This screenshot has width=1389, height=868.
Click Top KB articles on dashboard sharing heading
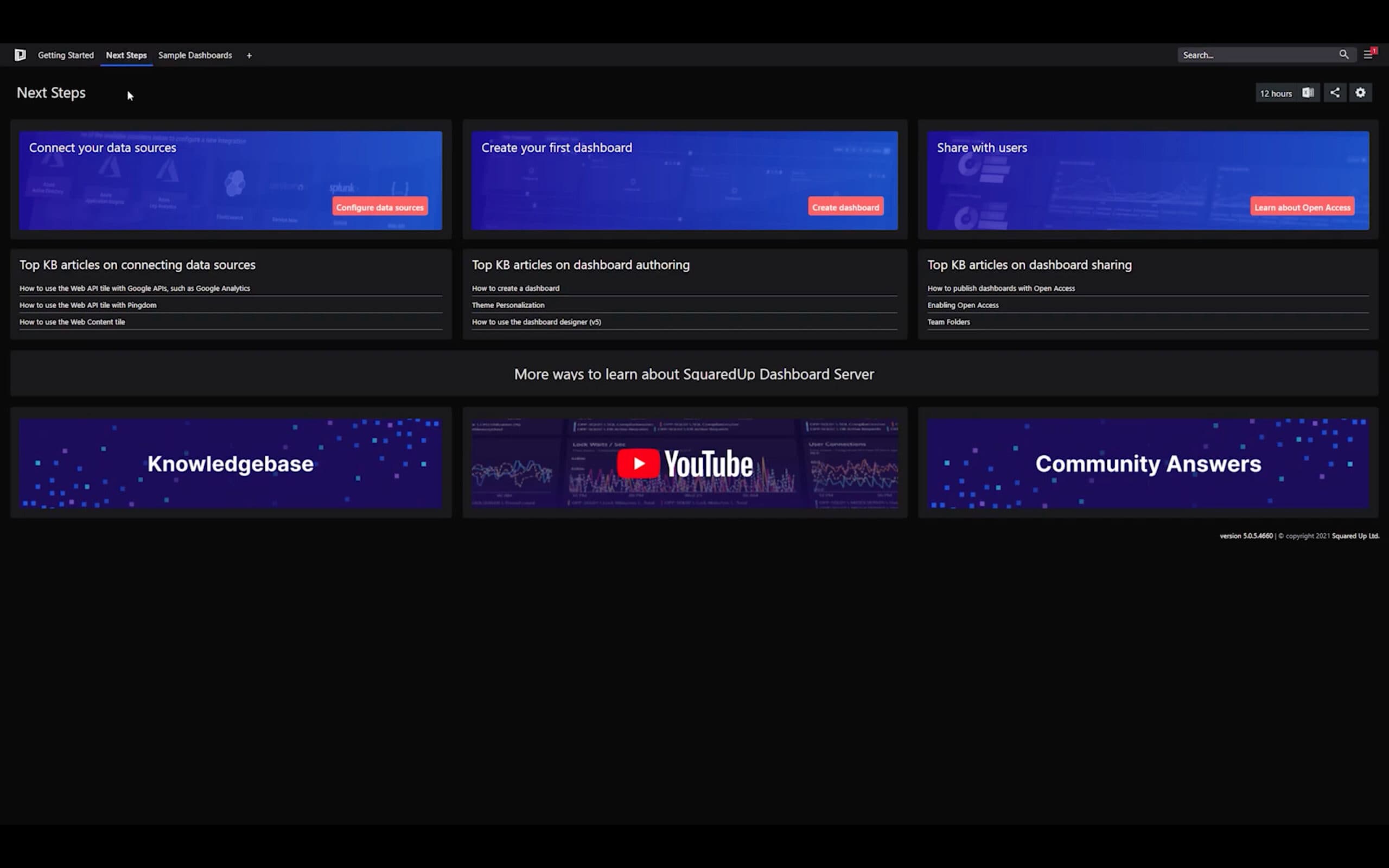pos(1029,265)
